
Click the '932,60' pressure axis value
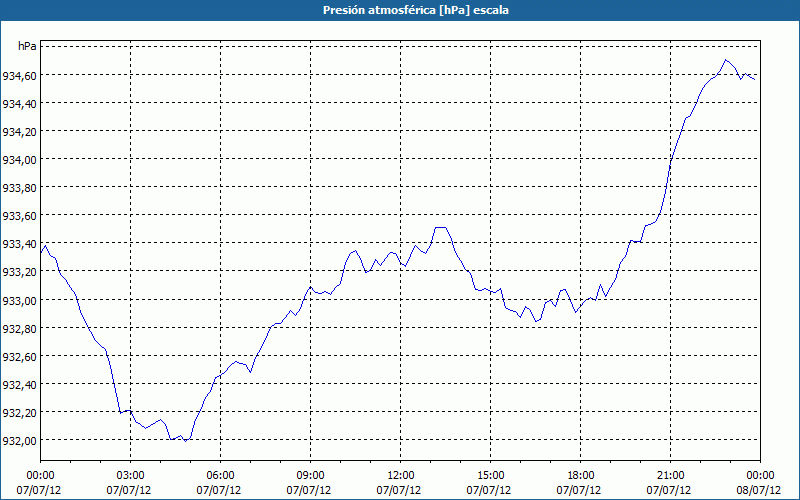(x=19, y=357)
